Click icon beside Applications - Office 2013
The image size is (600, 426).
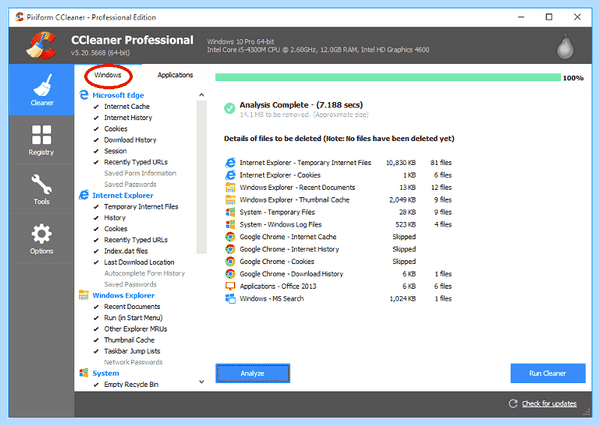230,286
